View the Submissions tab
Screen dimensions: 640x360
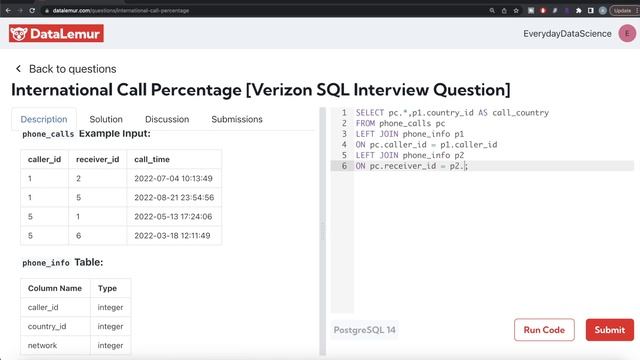[237, 119]
